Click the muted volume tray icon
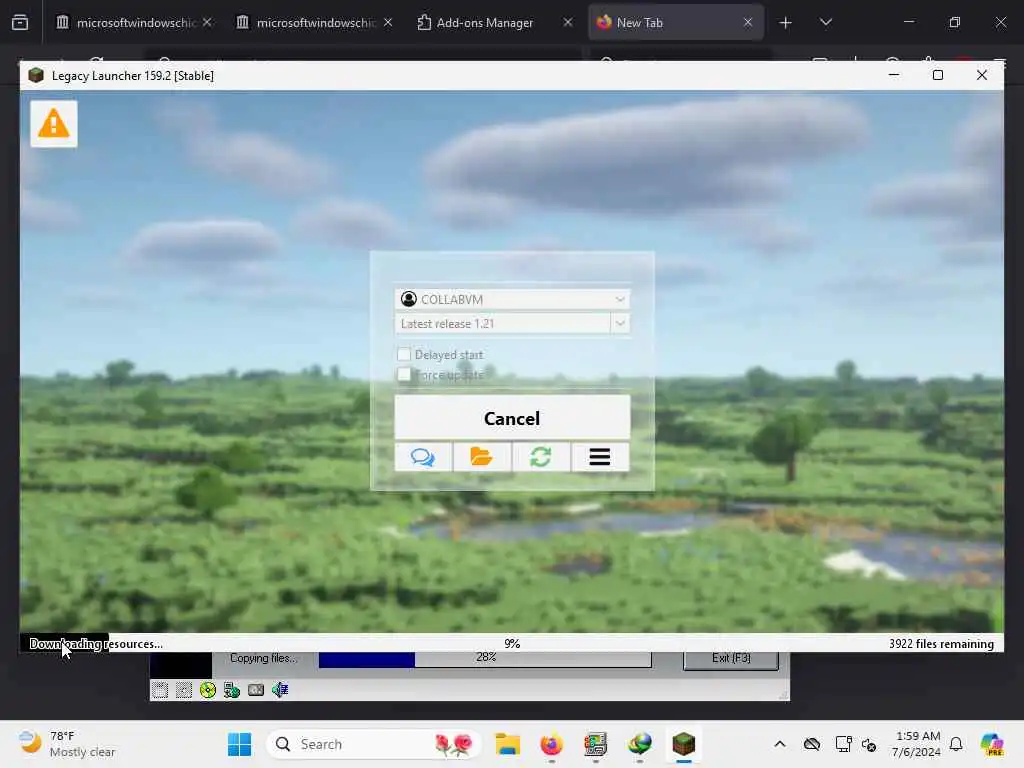 tap(869, 744)
